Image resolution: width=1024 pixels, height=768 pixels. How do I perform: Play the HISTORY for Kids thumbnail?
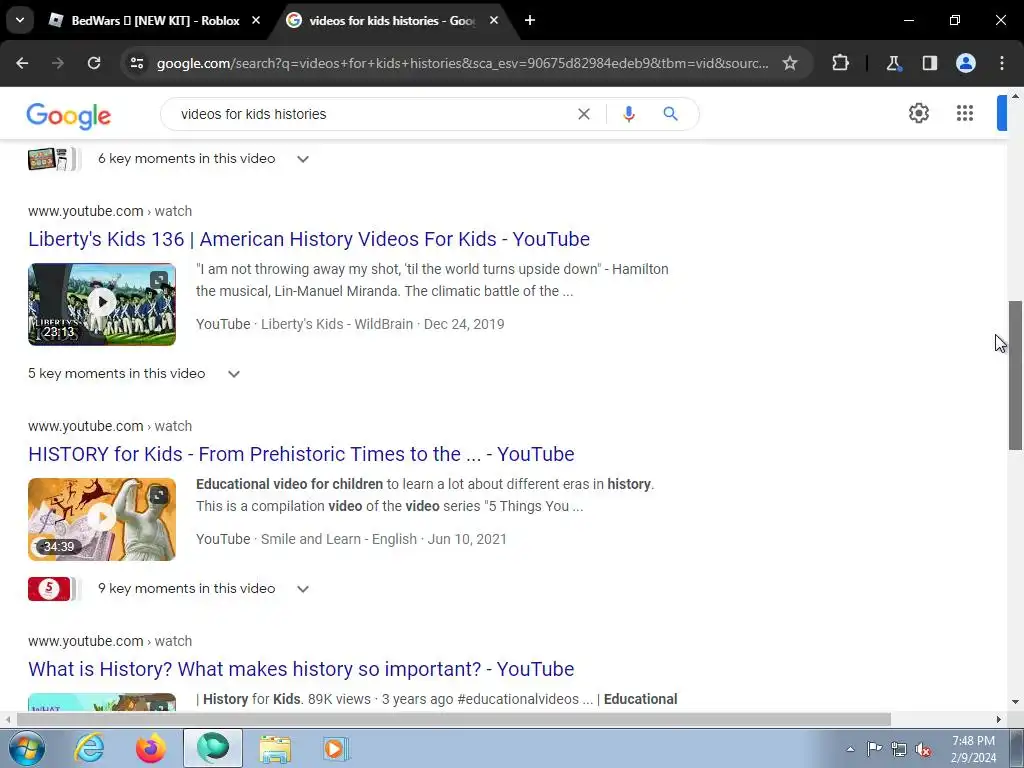[x=102, y=519]
